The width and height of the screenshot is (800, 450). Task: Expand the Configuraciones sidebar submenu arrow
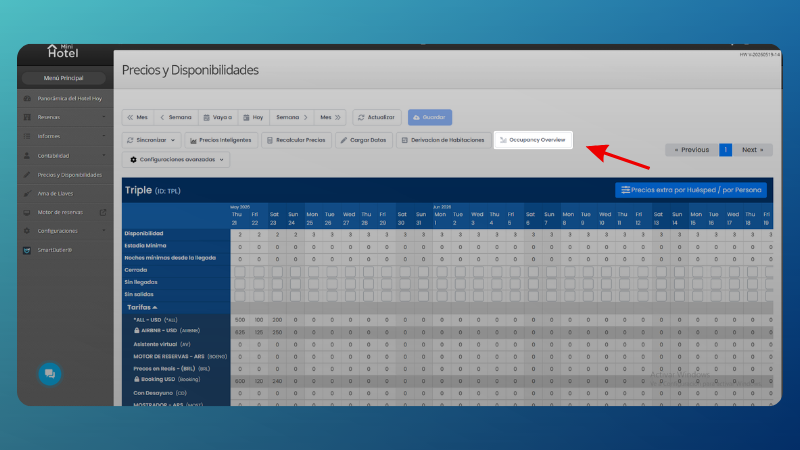pos(104,231)
